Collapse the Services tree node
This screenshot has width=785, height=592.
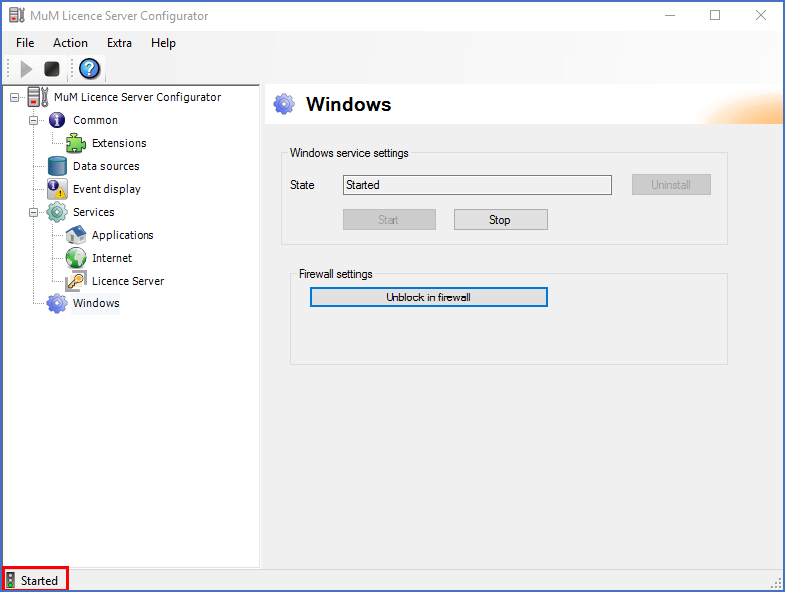point(33,212)
